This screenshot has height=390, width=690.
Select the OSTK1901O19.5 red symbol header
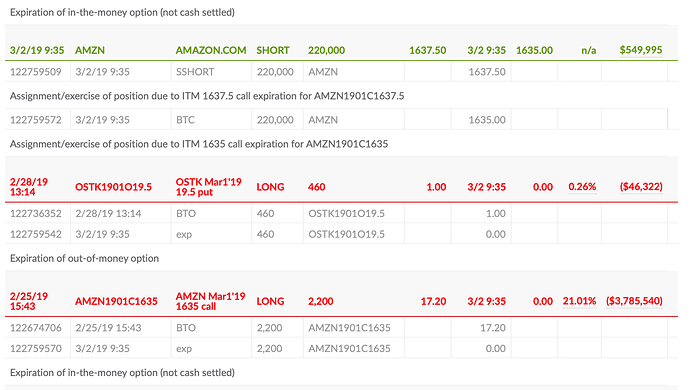coord(114,187)
